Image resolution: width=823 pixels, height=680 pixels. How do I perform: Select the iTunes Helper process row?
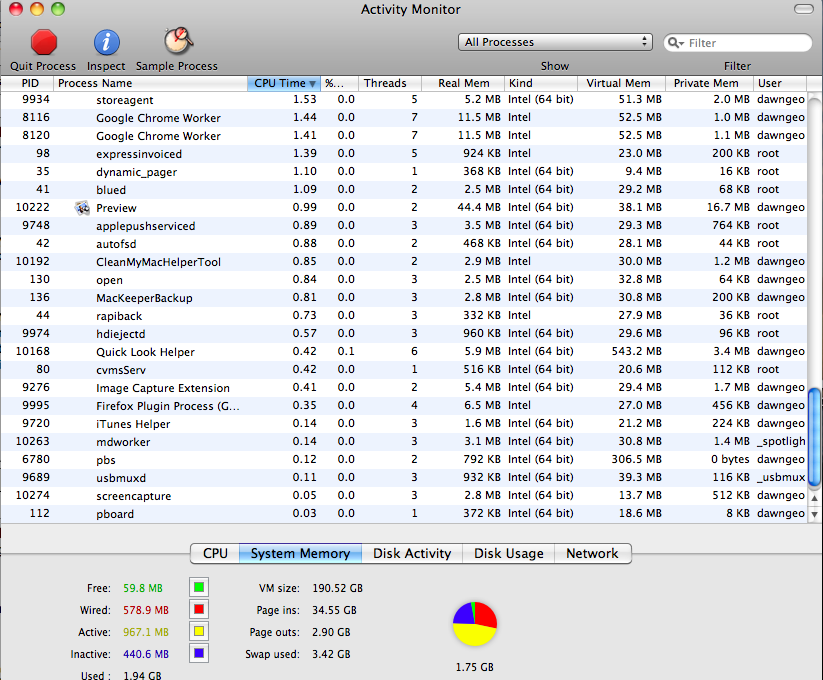click(404, 423)
